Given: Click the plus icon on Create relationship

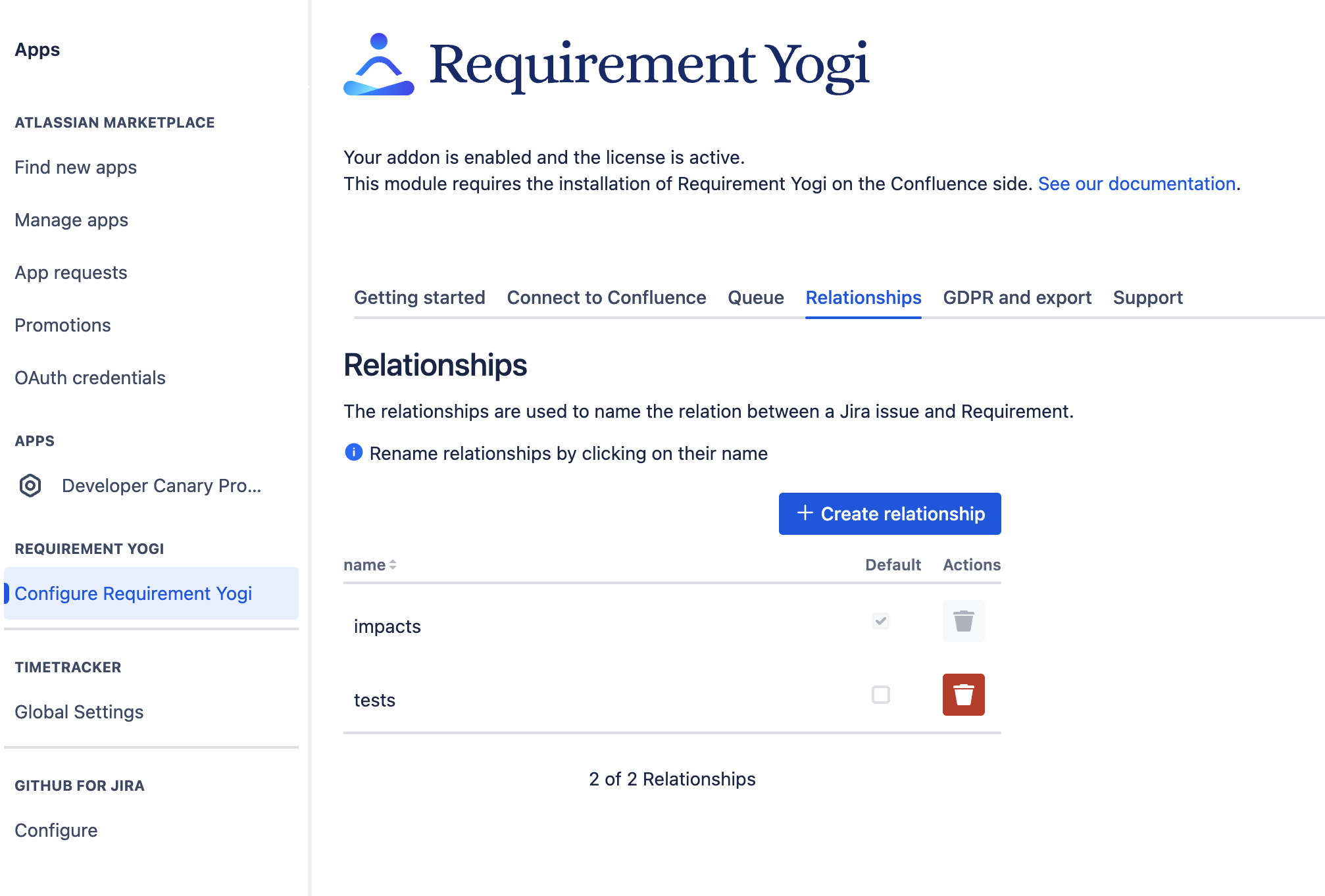Looking at the screenshot, I should 805,513.
